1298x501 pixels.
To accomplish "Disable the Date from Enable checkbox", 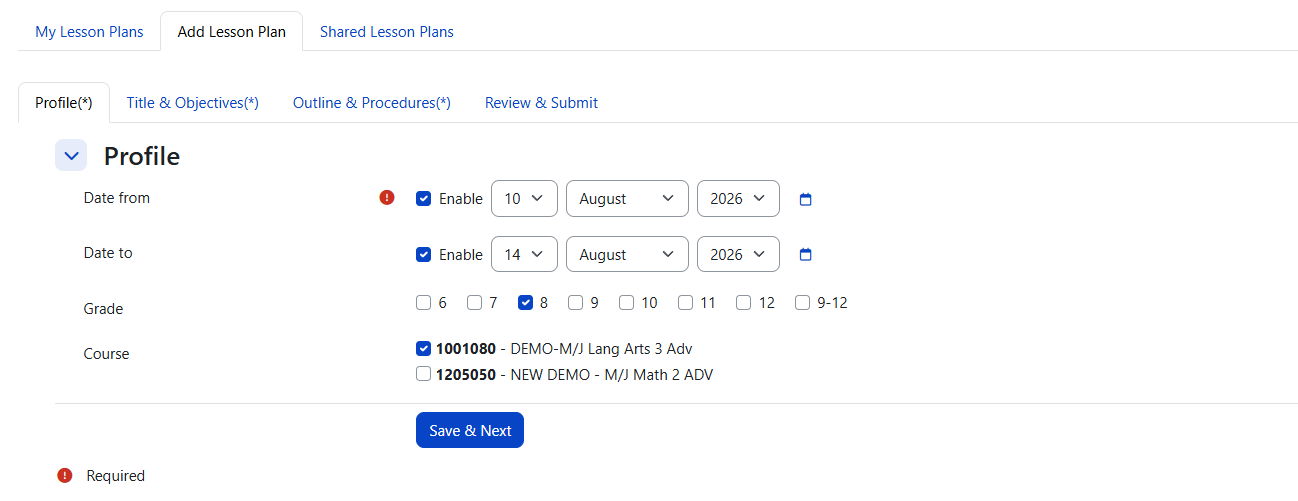I will coord(424,198).
